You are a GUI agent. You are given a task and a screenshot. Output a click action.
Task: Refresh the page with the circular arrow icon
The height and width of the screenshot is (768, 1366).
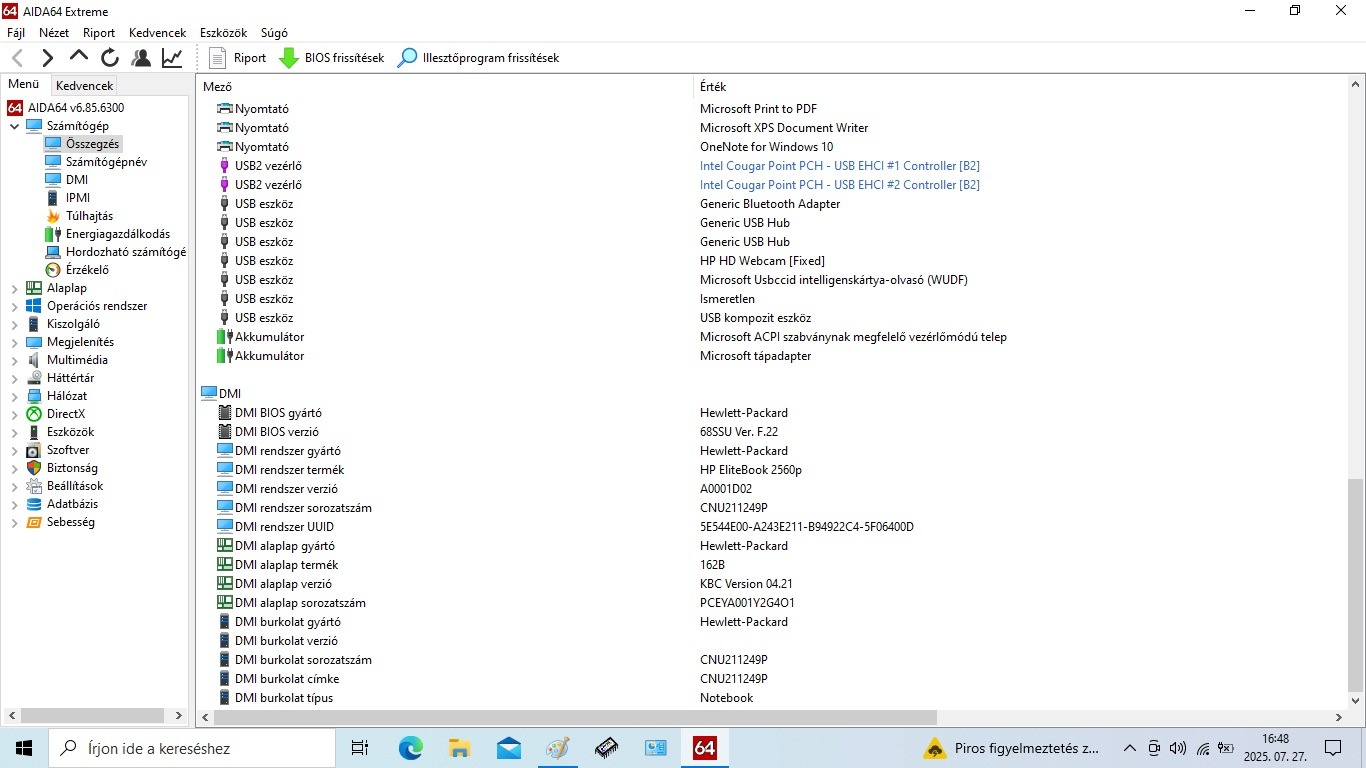tap(110, 58)
